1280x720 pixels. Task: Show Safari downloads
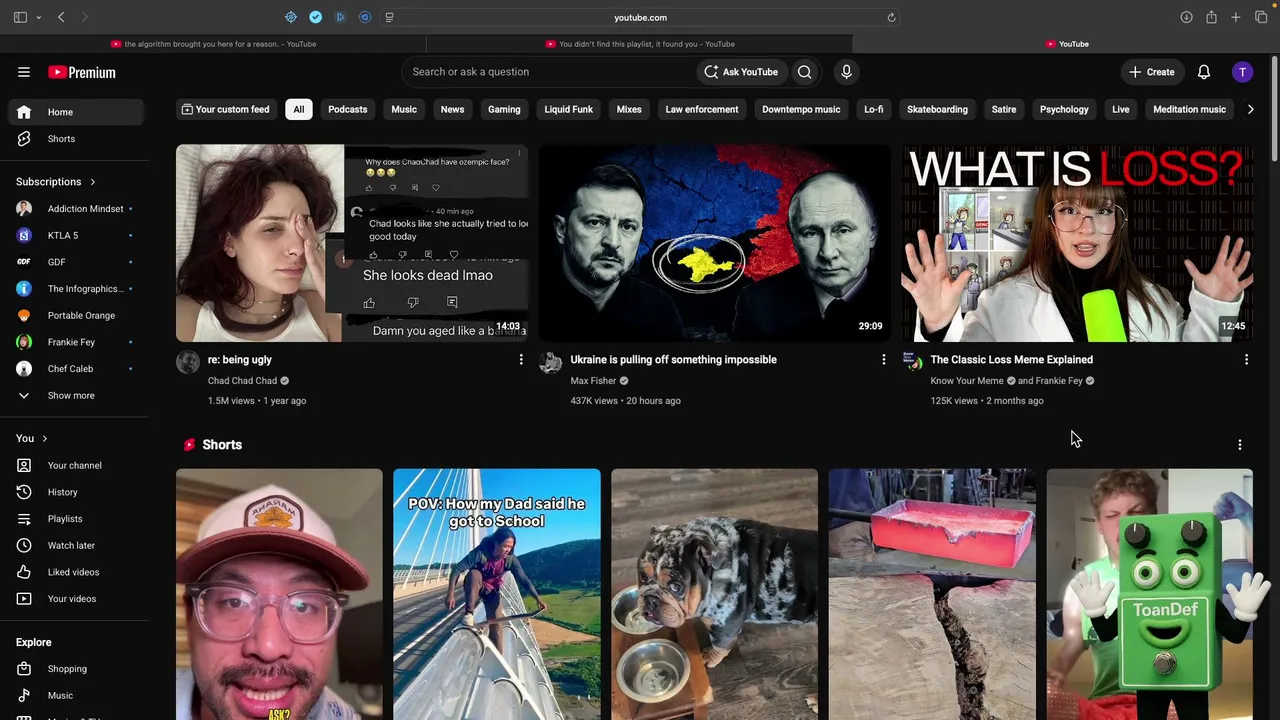[1186, 17]
